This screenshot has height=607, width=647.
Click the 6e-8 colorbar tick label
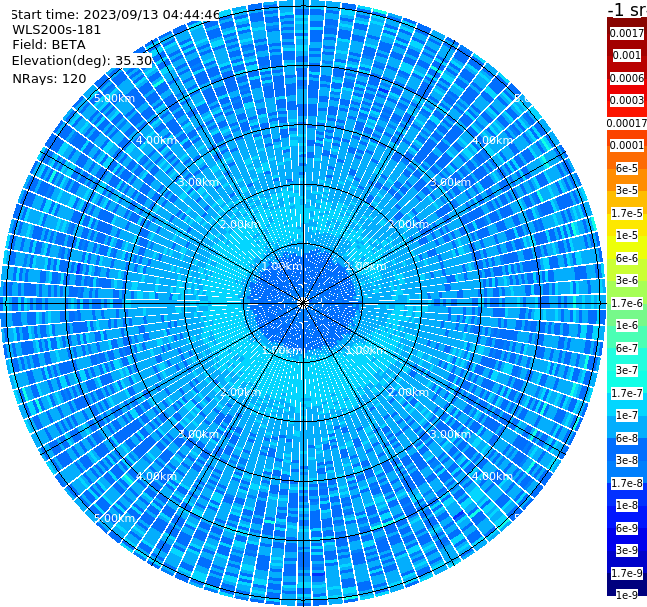(627, 438)
